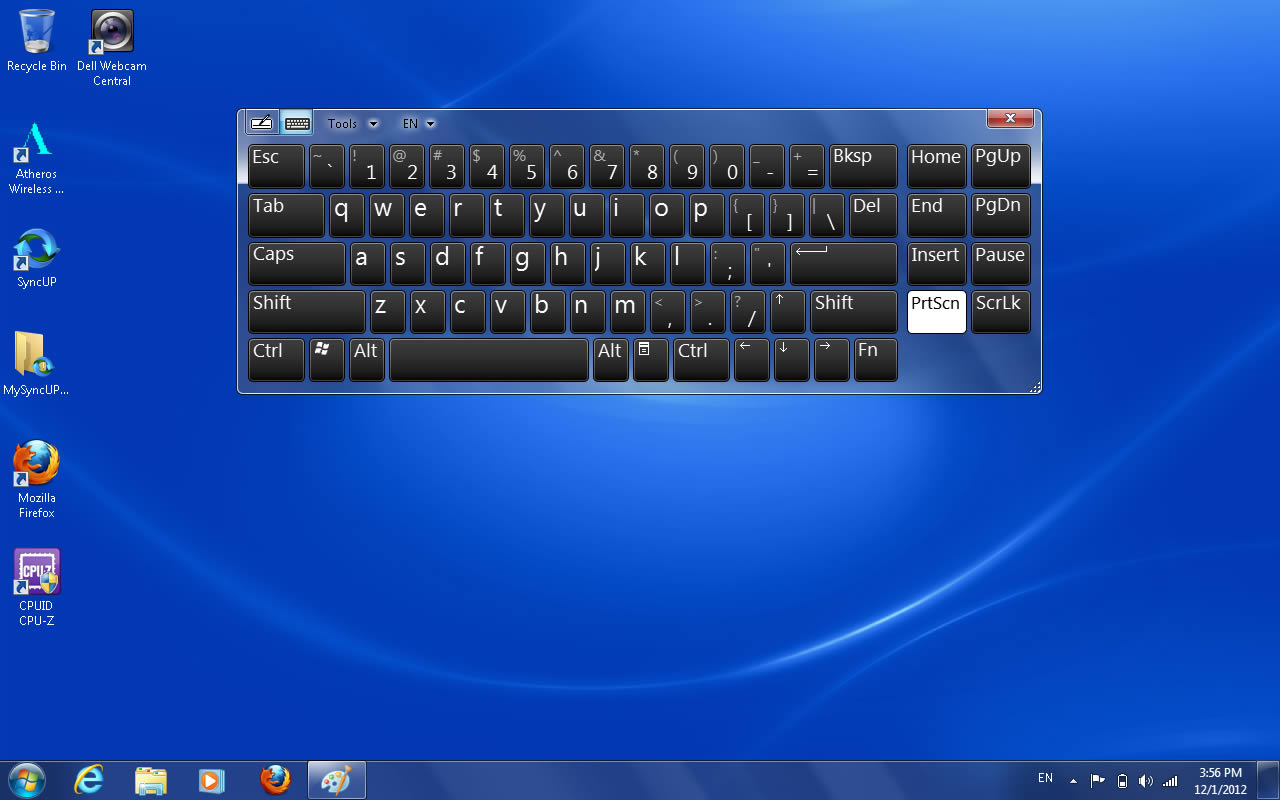Show hidden system tray icons
The image size is (1280, 800).
[x=1073, y=780]
